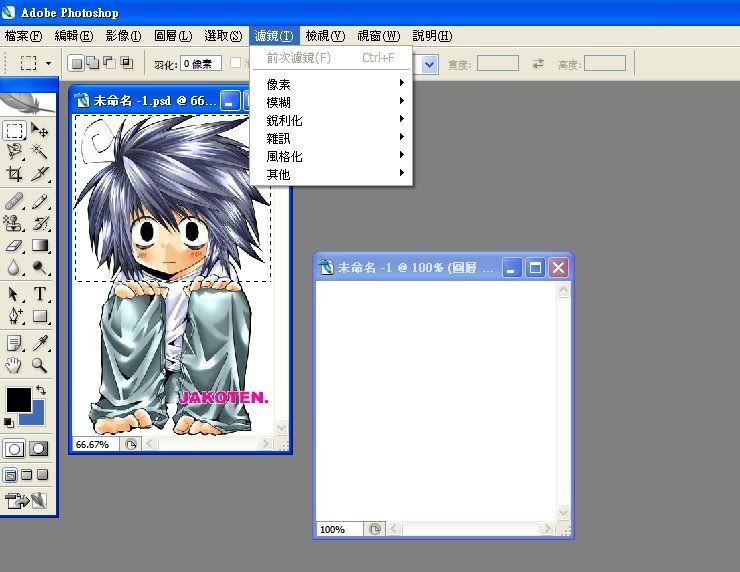Select the Zoom magnifier tool

tap(40, 365)
